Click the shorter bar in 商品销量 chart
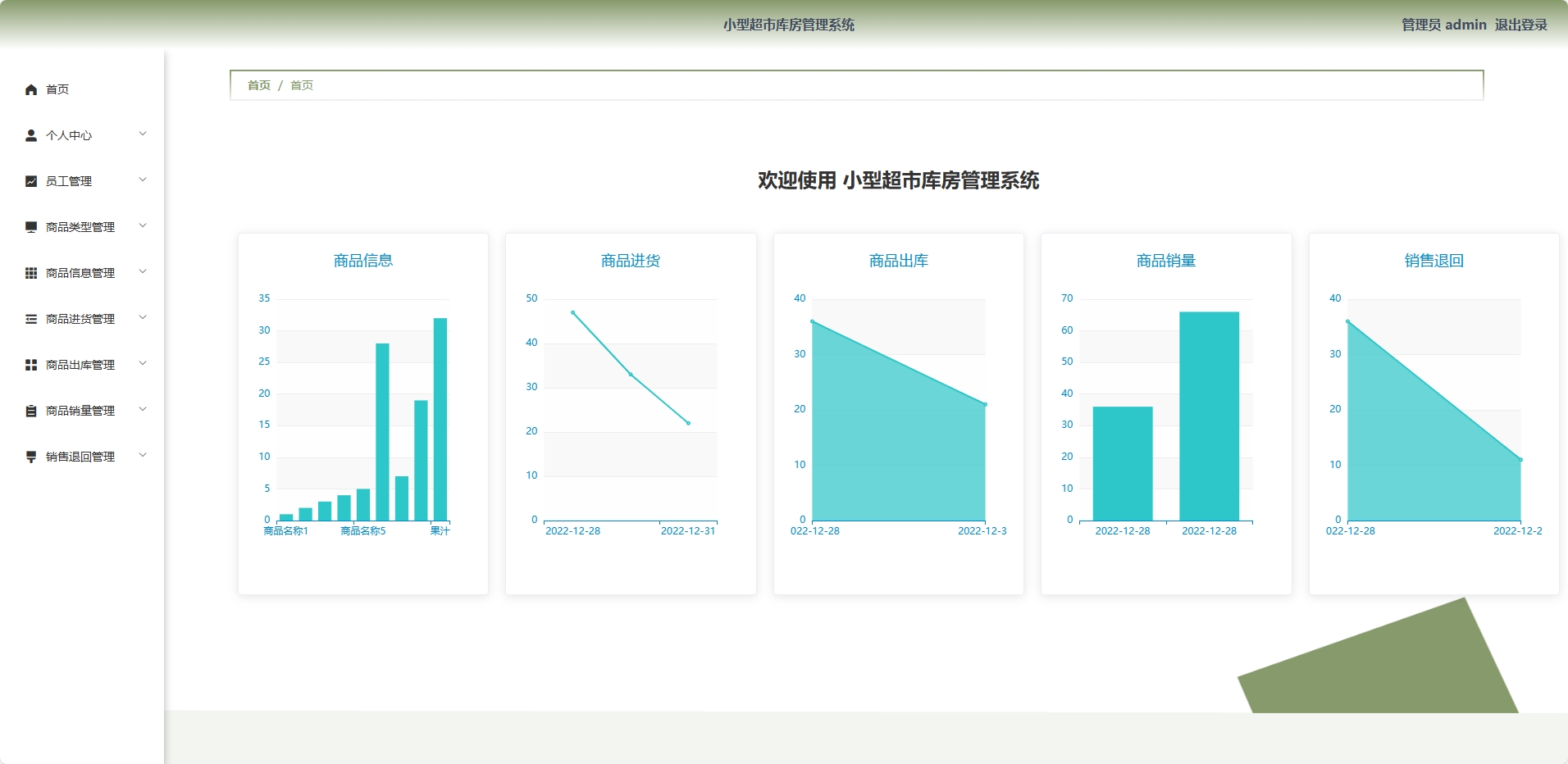 pyautogui.click(x=1123, y=463)
